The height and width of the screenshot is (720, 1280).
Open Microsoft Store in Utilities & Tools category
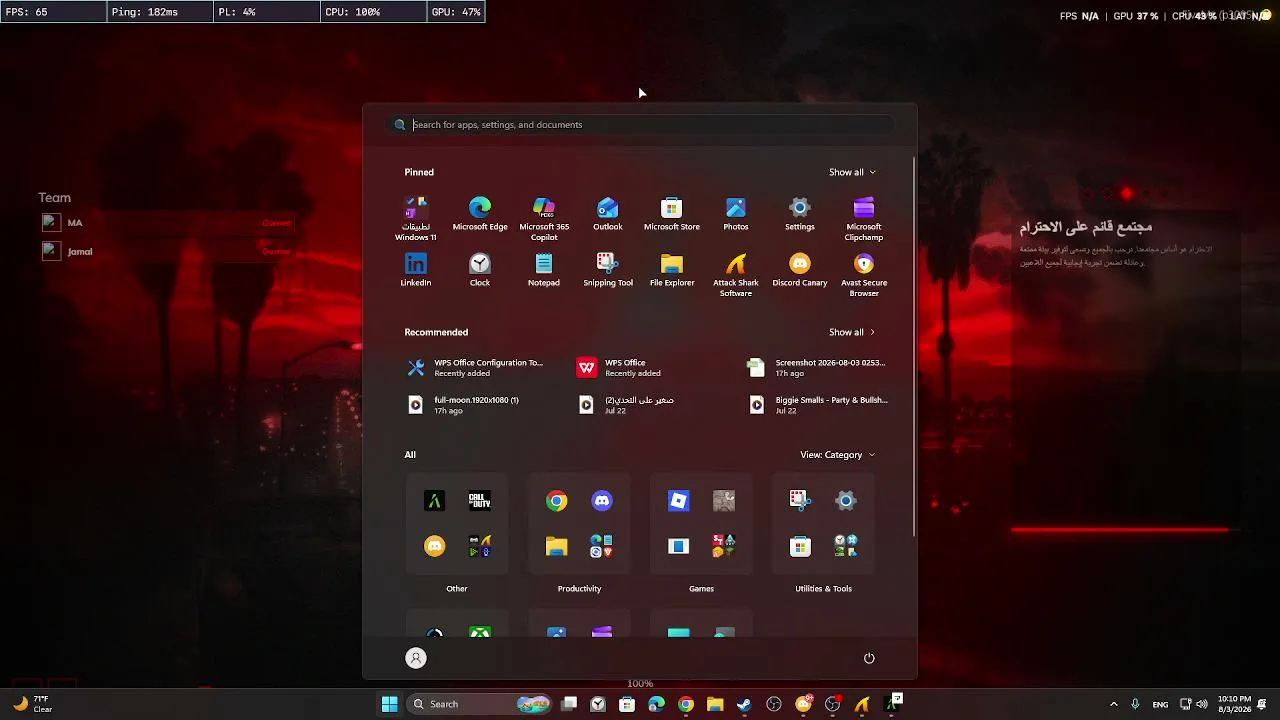(801, 546)
